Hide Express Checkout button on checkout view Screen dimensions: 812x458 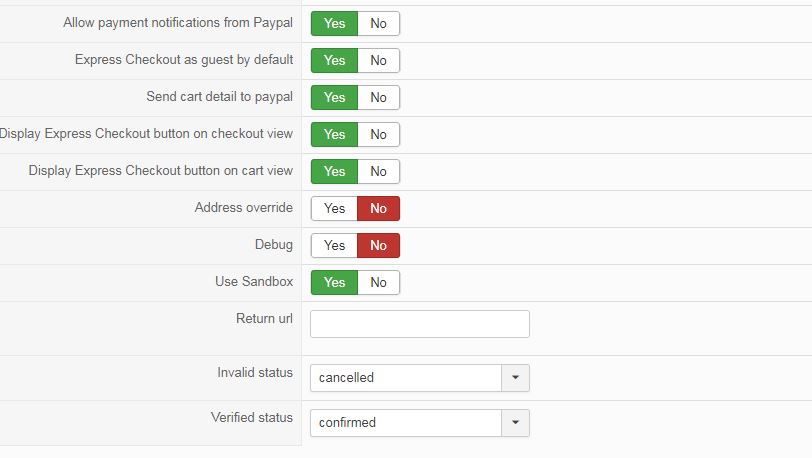pos(378,134)
